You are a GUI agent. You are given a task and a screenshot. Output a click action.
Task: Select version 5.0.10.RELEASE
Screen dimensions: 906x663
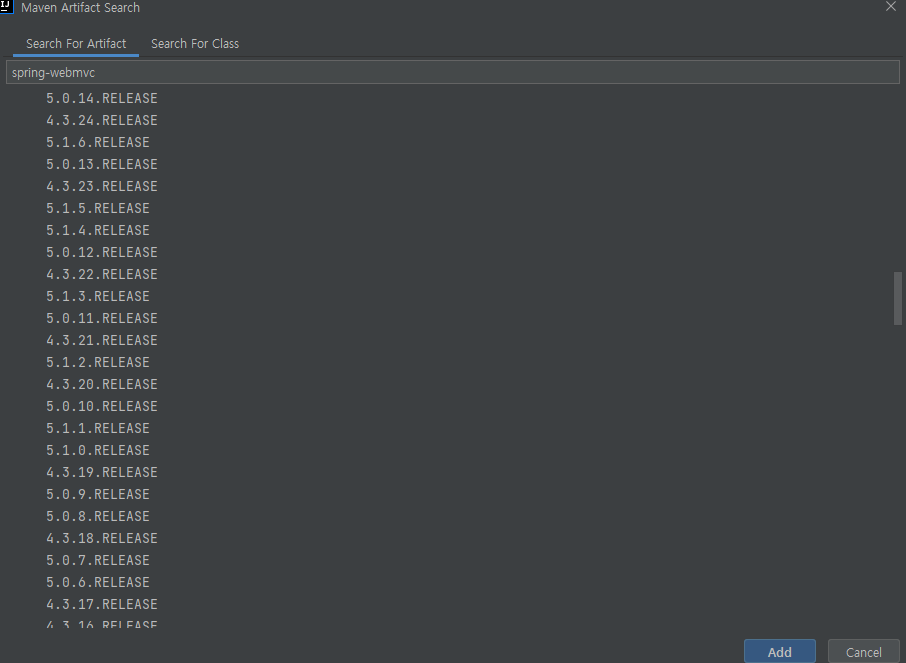point(102,406)
